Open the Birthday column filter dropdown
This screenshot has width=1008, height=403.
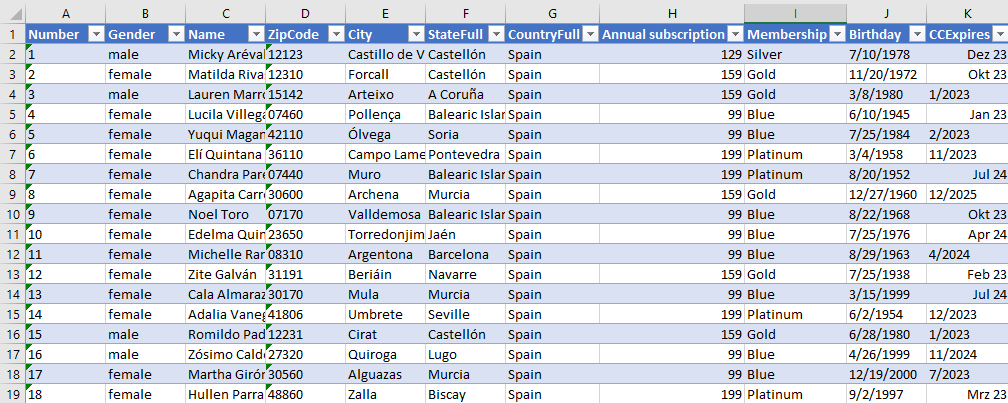pos(917,34)
